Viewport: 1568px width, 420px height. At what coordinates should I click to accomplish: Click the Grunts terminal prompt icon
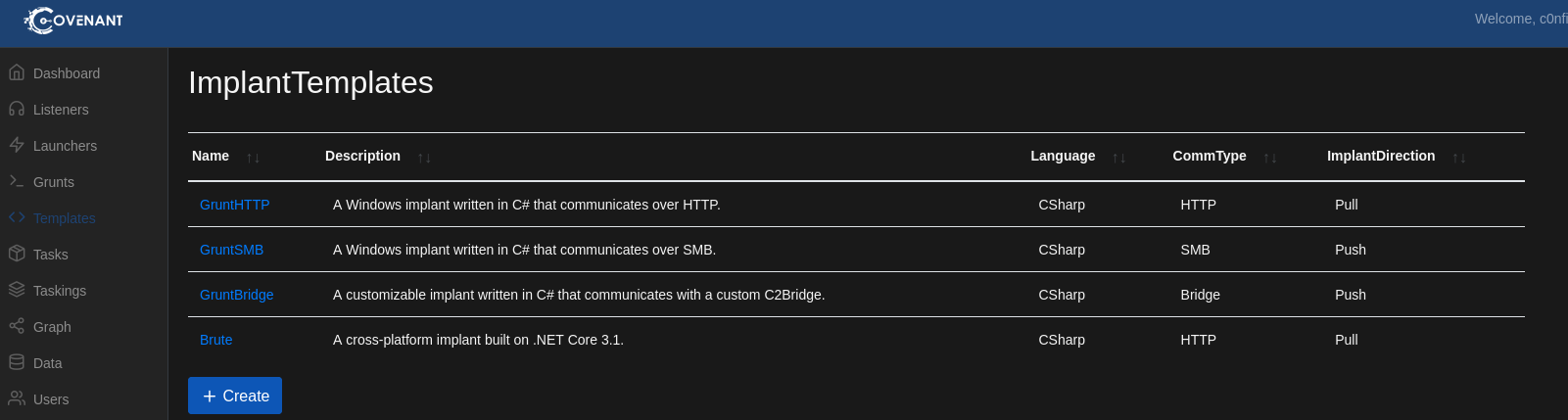pos(17,181)
